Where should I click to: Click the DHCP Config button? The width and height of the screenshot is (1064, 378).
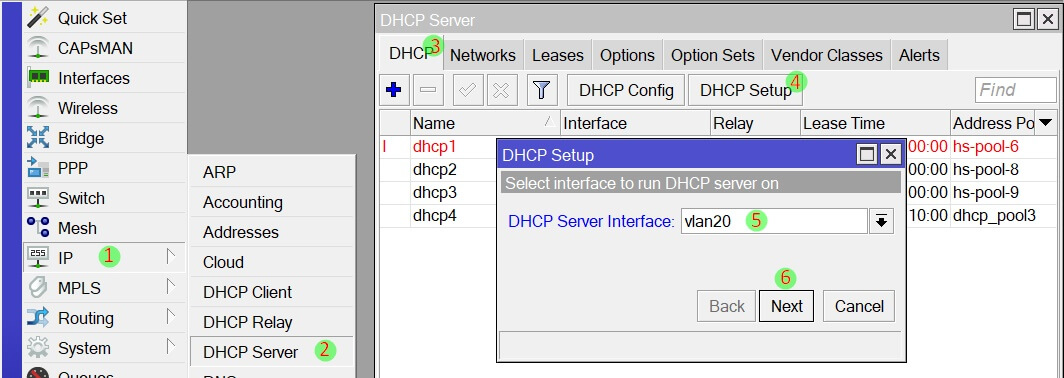pyautogui.click(x=626, y=90)
